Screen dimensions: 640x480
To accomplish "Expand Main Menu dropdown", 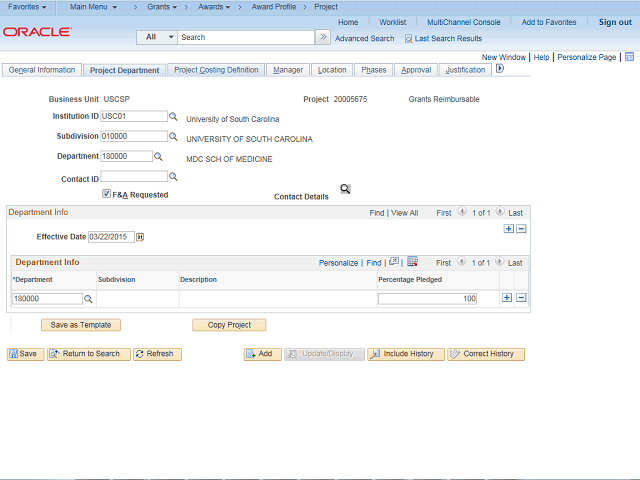I will coord(93,7).
